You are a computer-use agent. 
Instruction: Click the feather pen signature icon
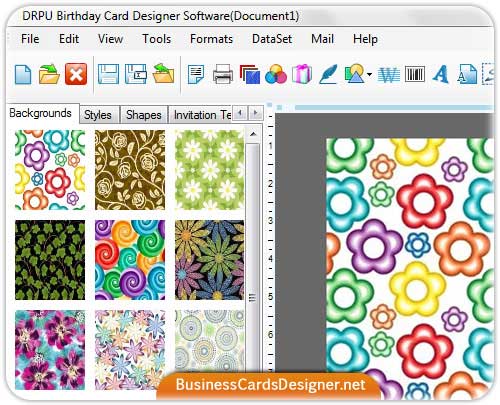(328, 74)
